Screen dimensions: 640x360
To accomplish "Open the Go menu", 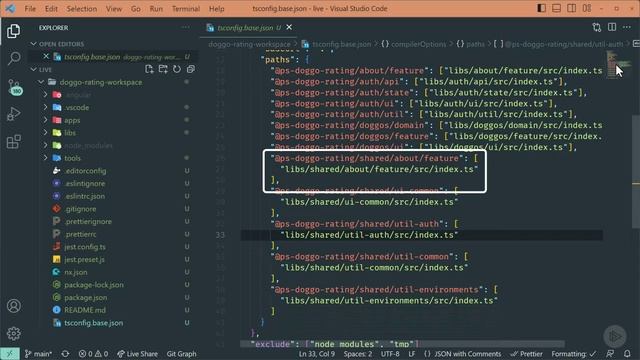I will click(x=136, y=9).
